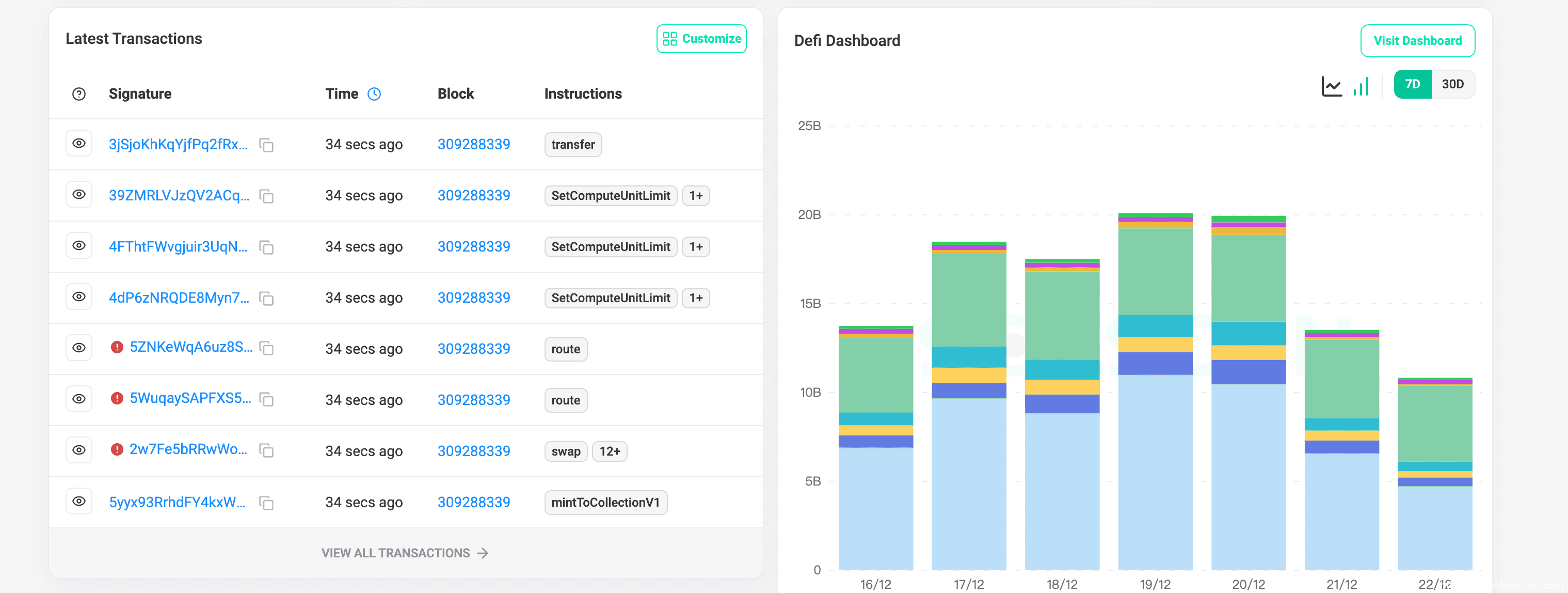This screenshot has width=1568, height=593.
Task: Copy signature 5yyx93RrhdFY4kxW...
Action: [x=266, y=503]
